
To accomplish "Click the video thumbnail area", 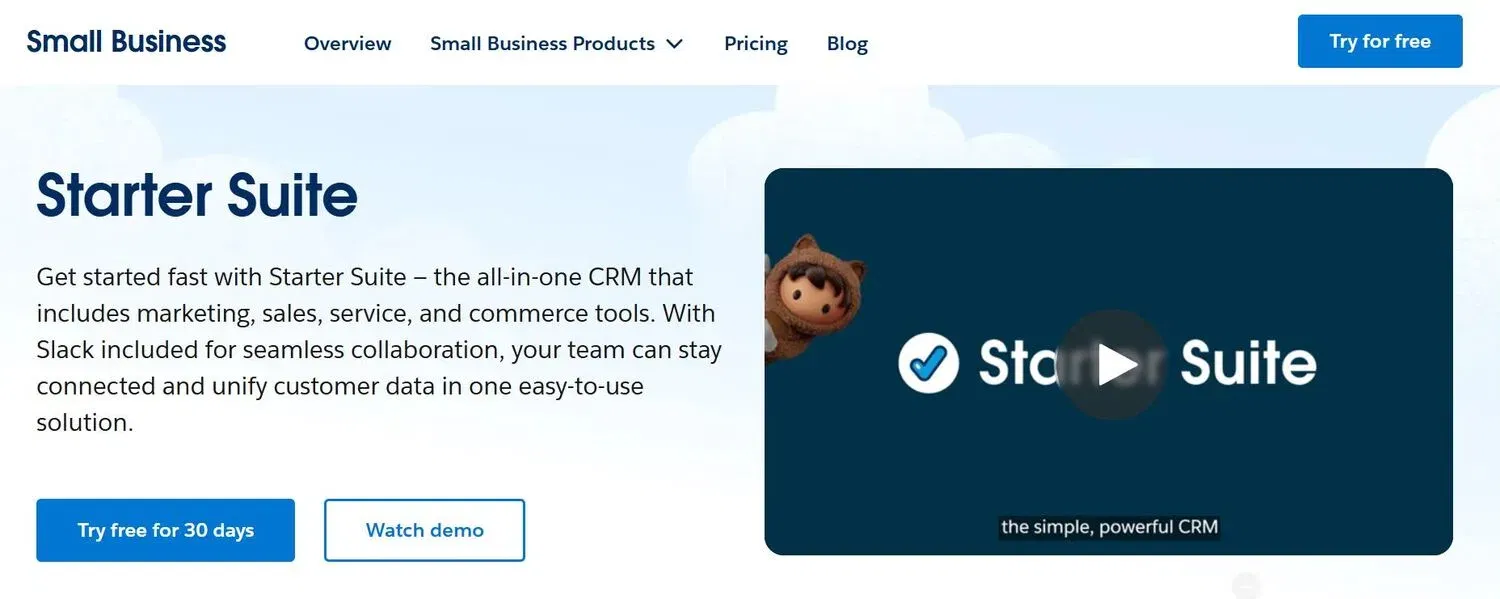I will tap(1108, 361).
